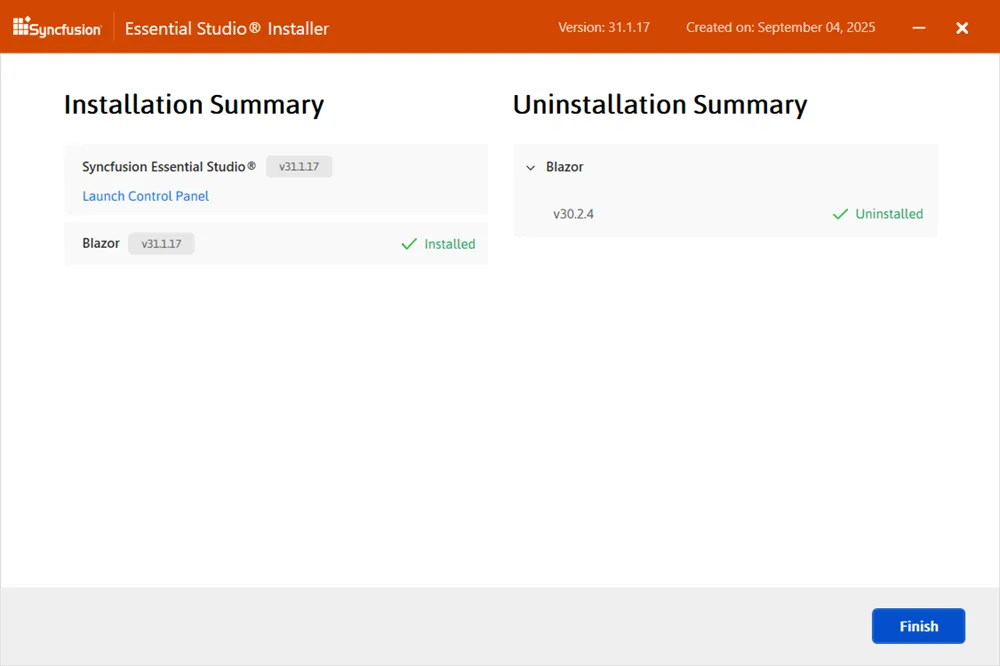The height and width of the screenshot is (666, 1000).
Task: Click the v31.1.17 version badge beside Blazor
Action: tap(161, 243)
